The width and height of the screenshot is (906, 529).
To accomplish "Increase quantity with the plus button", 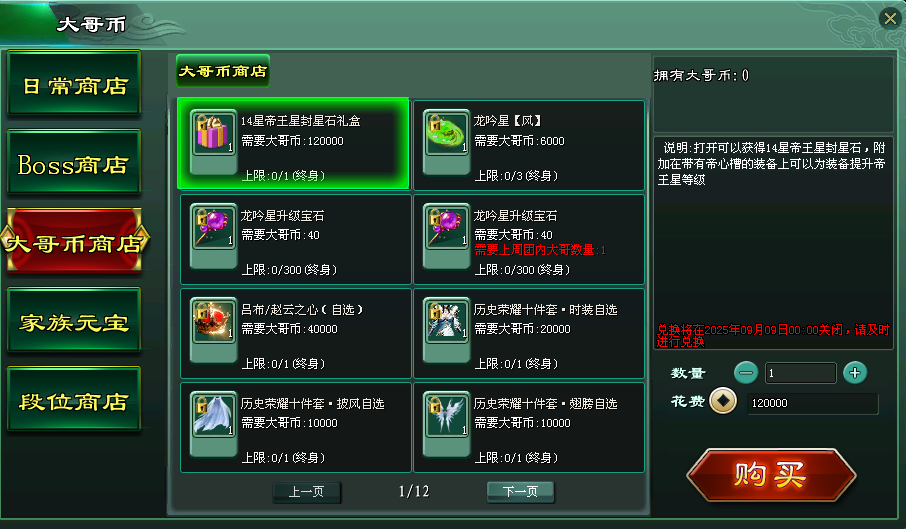I will (855, 372).
